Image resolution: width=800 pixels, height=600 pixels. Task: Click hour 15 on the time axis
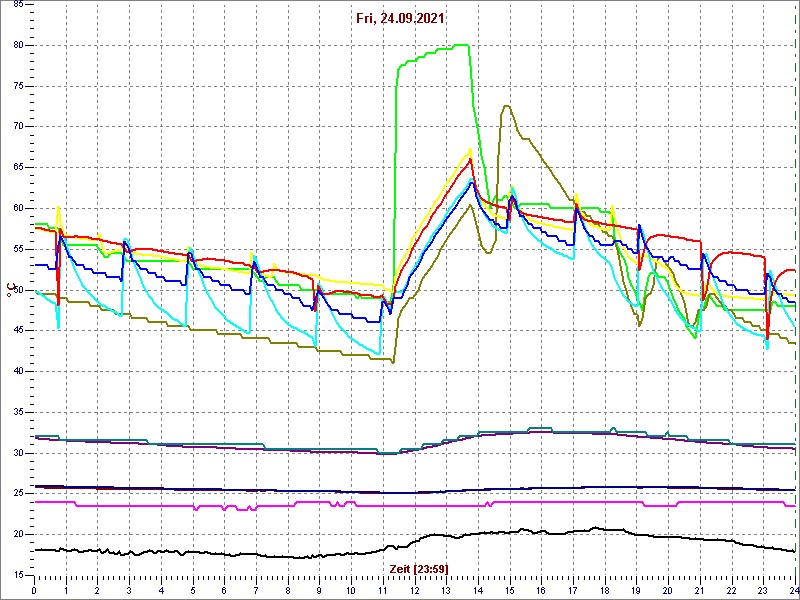click(510, 590)
